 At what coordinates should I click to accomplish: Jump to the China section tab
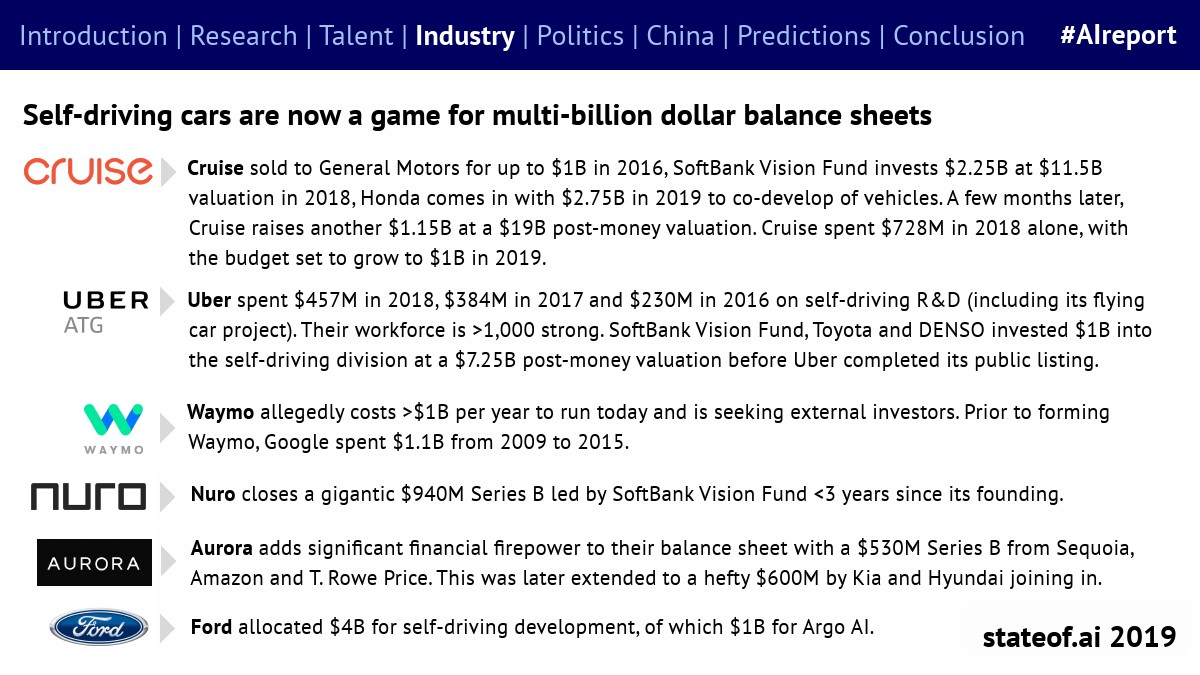(x=680, y=37)
